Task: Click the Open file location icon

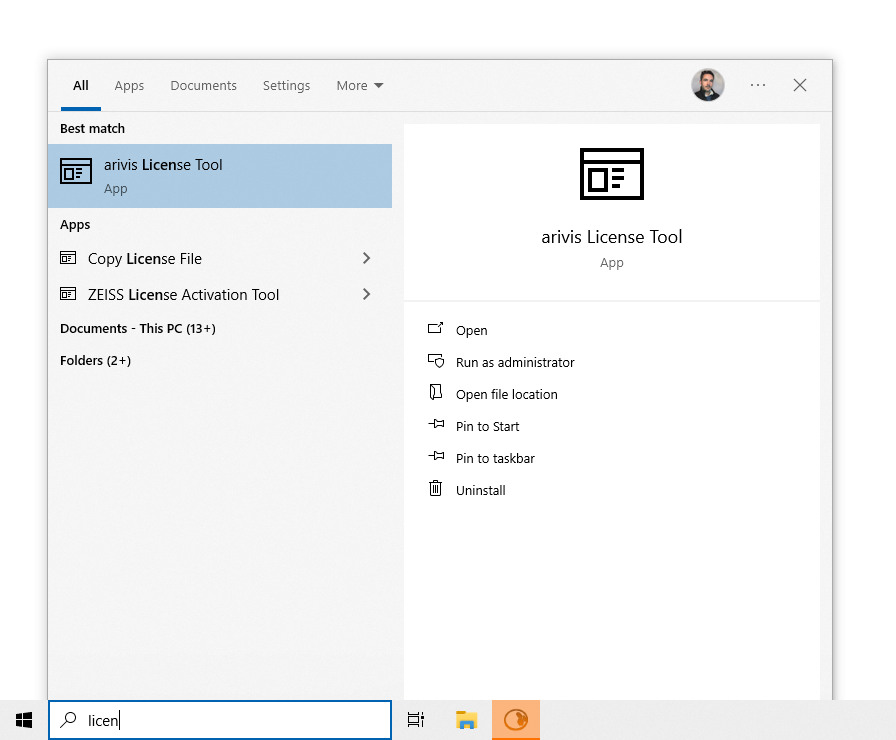Action: coord(435,392)
